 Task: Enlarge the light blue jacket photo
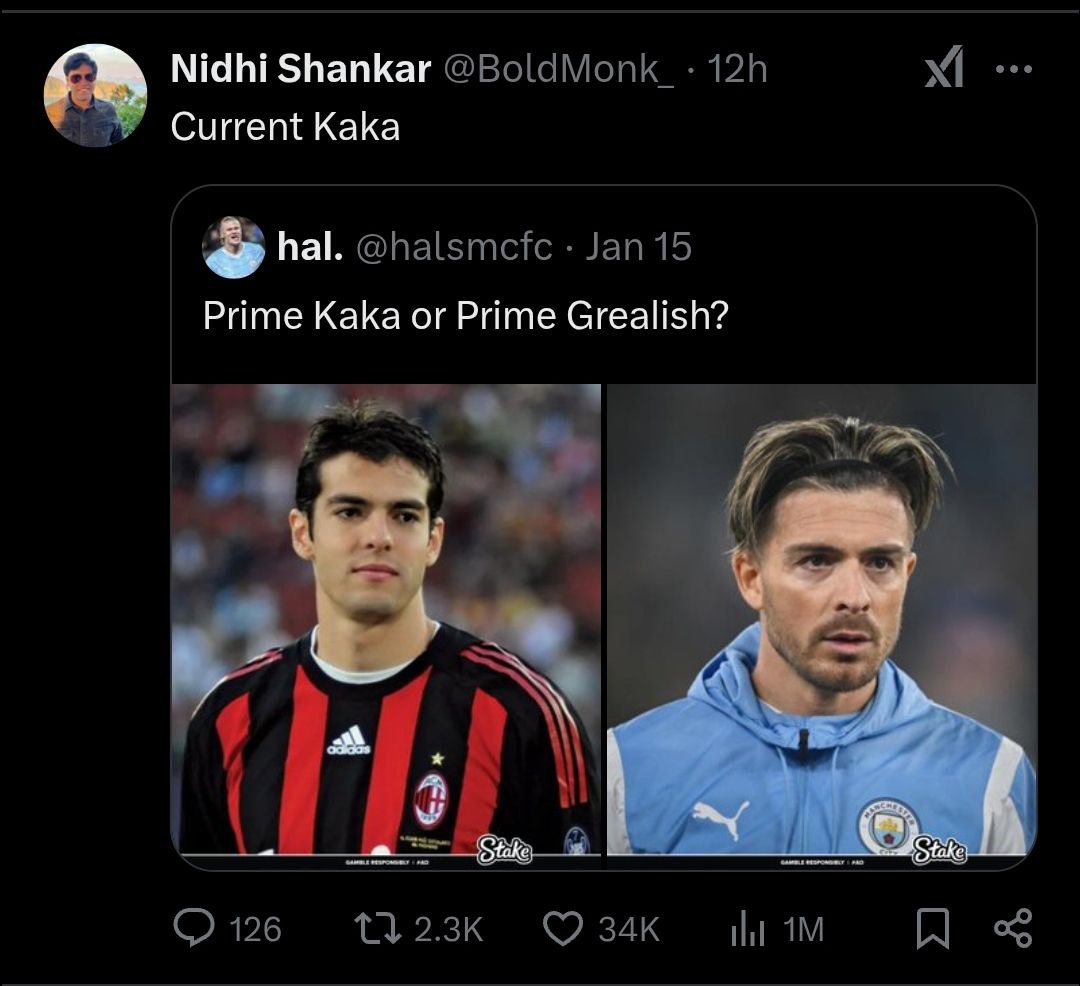(822, 620)
